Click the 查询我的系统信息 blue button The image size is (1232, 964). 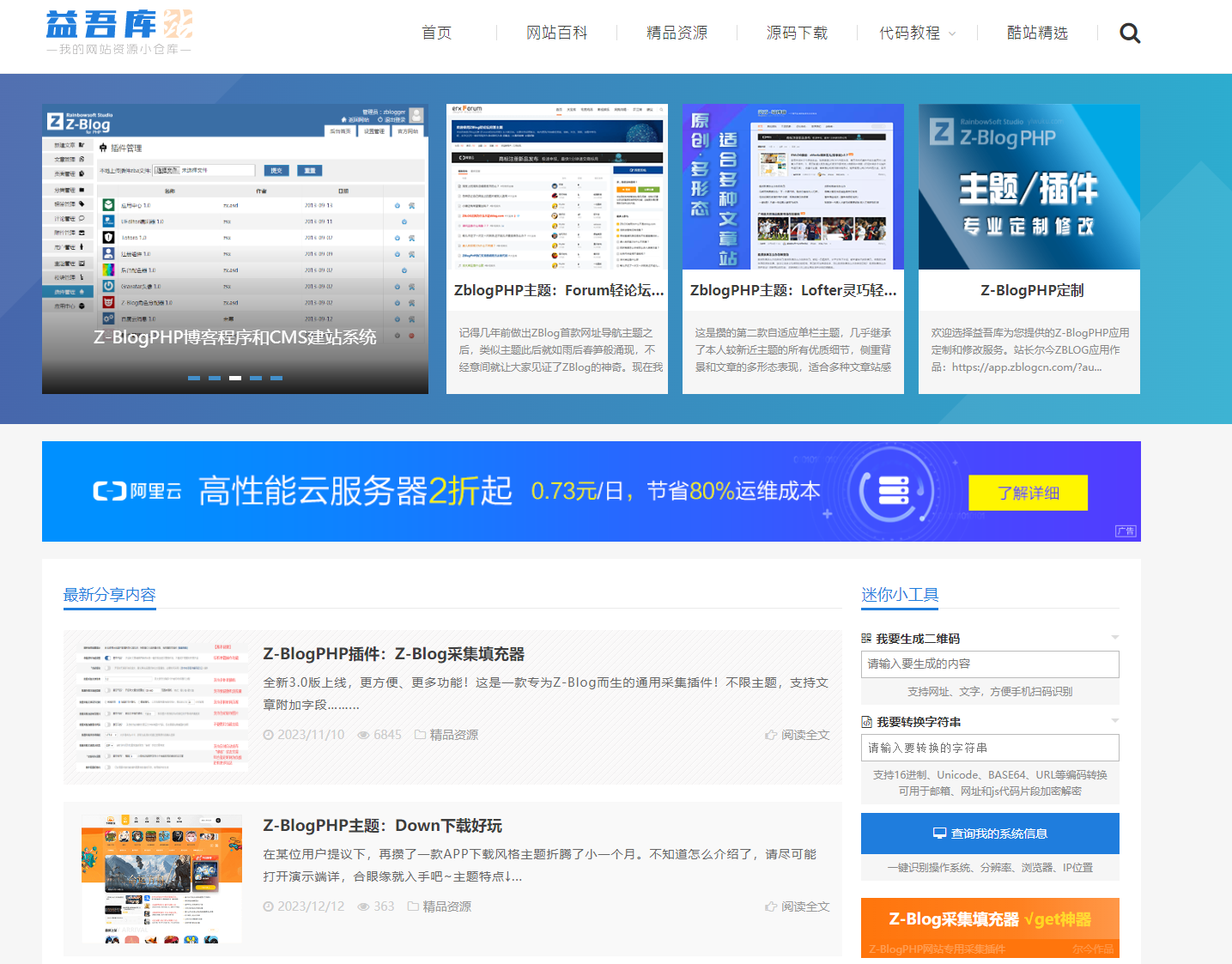pyautogui.click(x=990, y=834)
